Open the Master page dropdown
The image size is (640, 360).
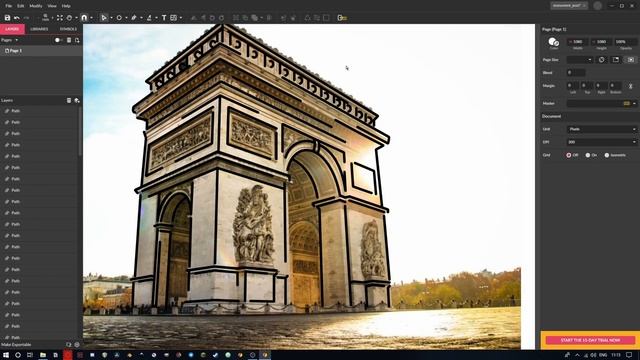click(x=602, y=104)
